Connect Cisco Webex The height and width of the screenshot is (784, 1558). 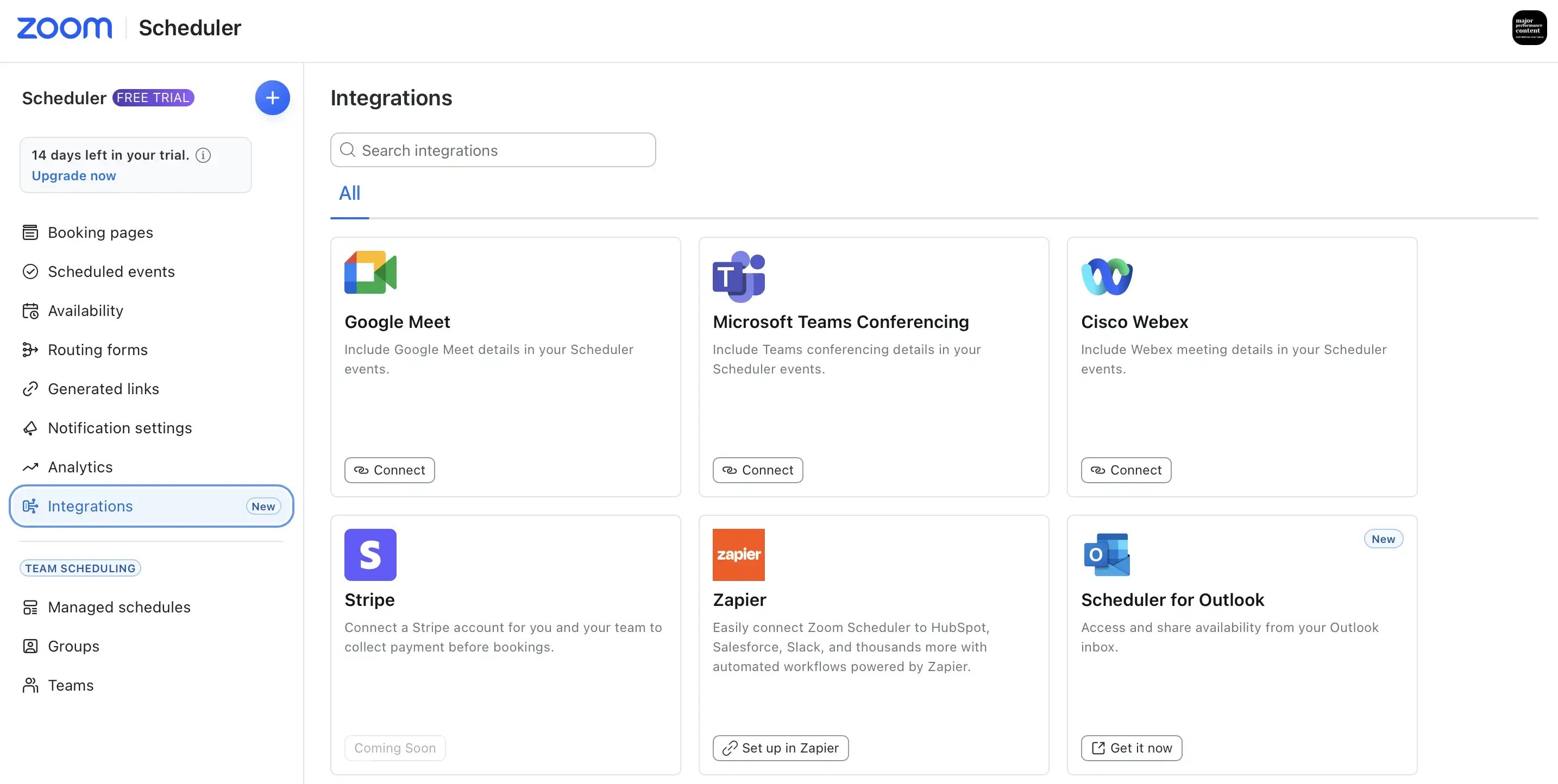1126,470
